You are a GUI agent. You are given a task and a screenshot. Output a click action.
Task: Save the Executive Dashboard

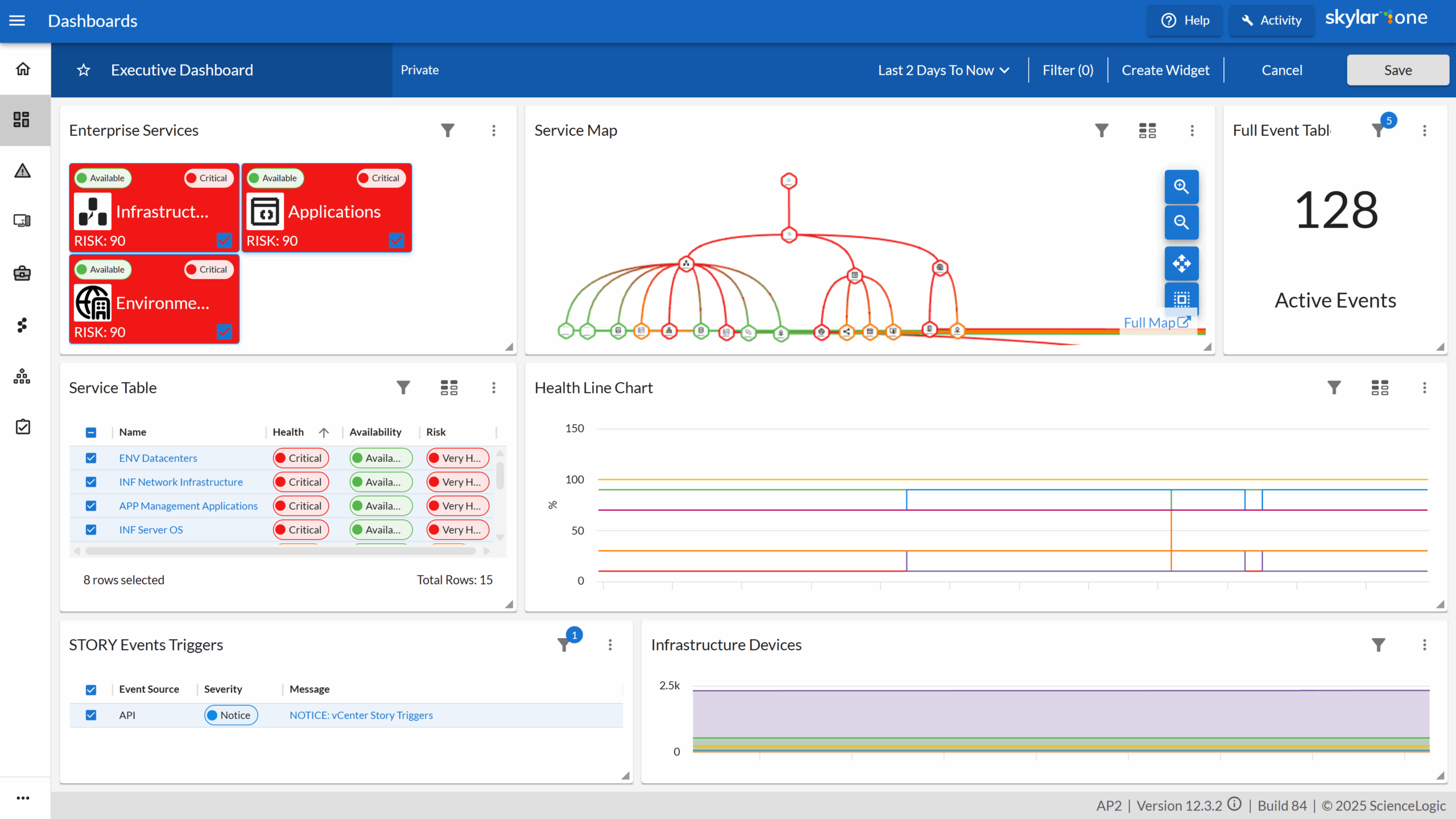(1398, 69)
